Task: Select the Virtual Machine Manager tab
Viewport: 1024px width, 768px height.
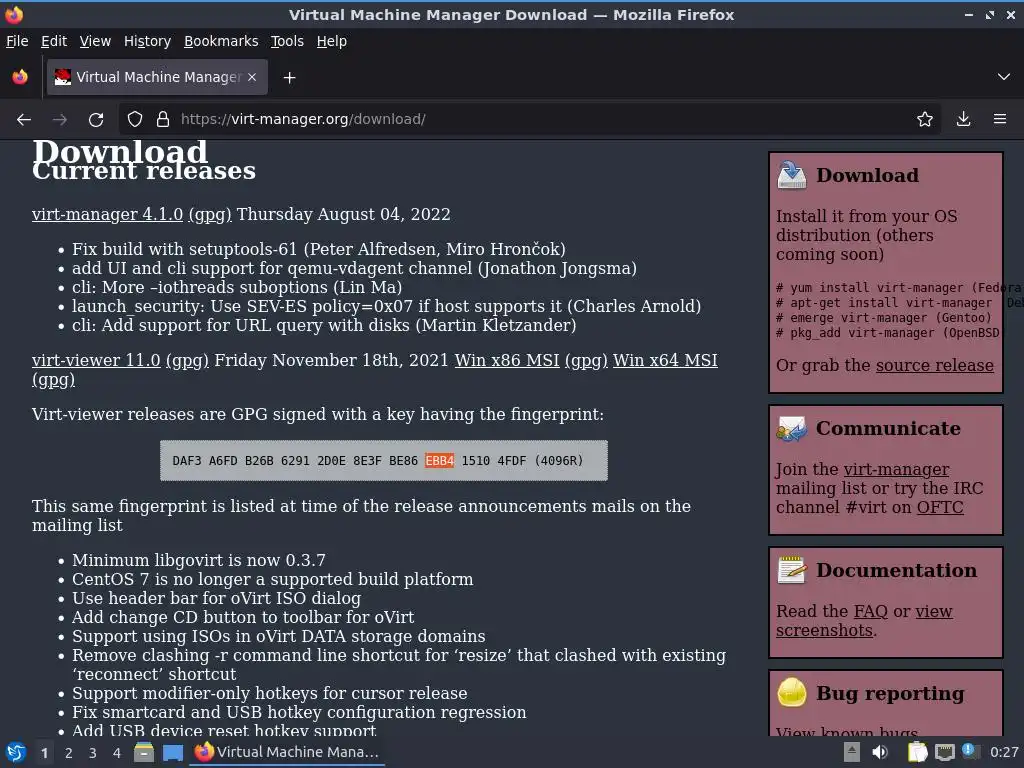Action: pyautogui.click(x=157, y=77)
